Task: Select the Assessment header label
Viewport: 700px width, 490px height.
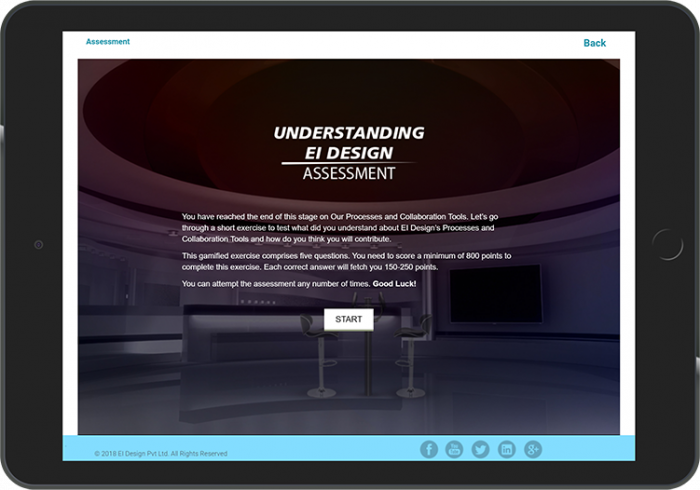Action: click(x=108, y=42)
